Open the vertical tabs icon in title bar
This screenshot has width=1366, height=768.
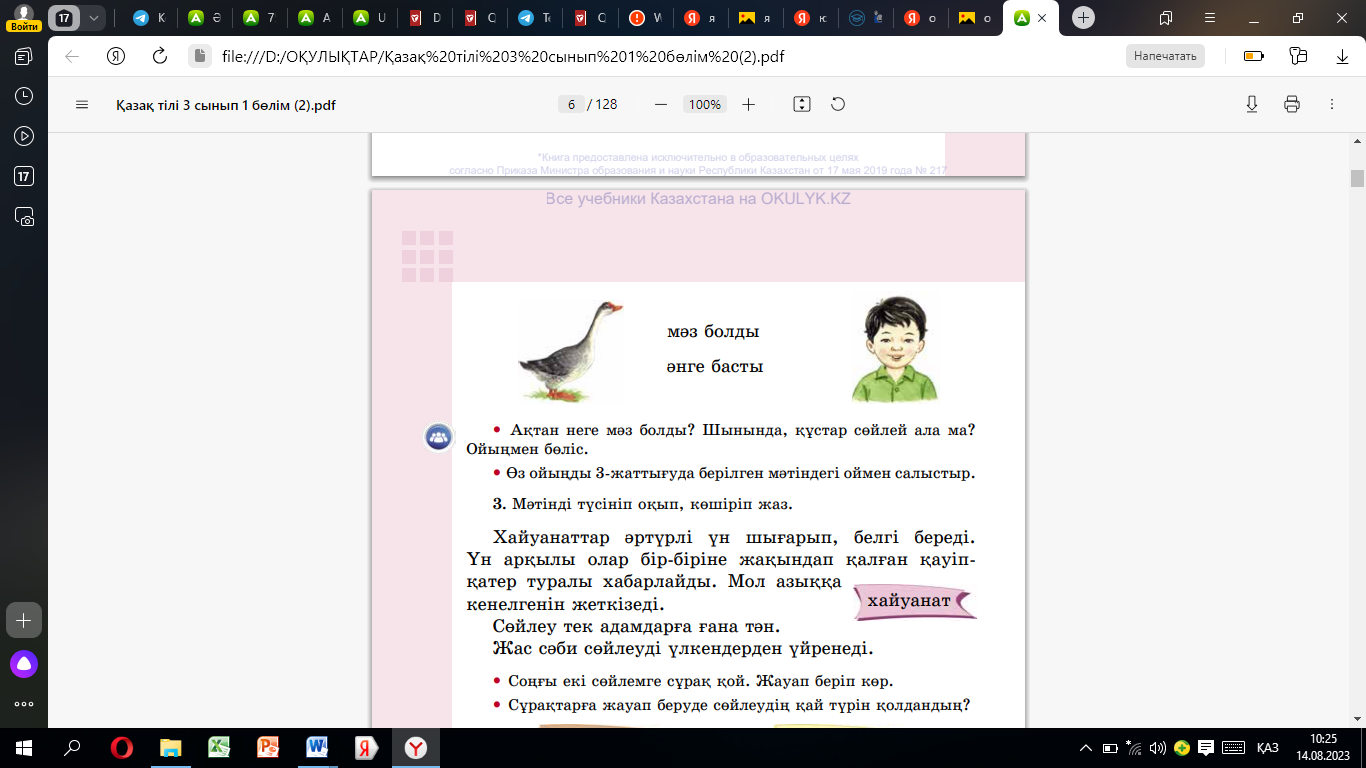point(1166,18)
